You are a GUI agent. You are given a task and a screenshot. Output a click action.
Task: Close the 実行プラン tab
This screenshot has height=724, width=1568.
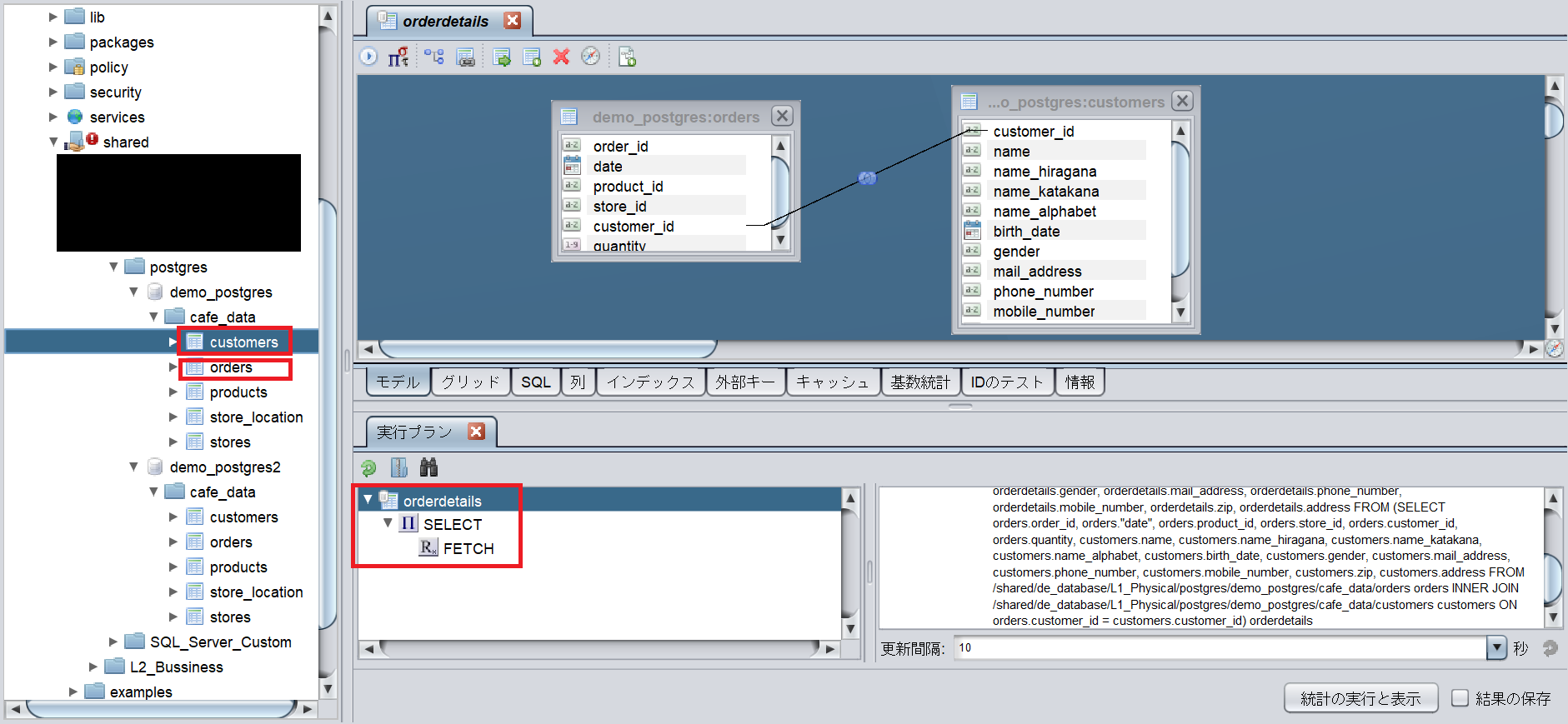[x=476, y=432]
